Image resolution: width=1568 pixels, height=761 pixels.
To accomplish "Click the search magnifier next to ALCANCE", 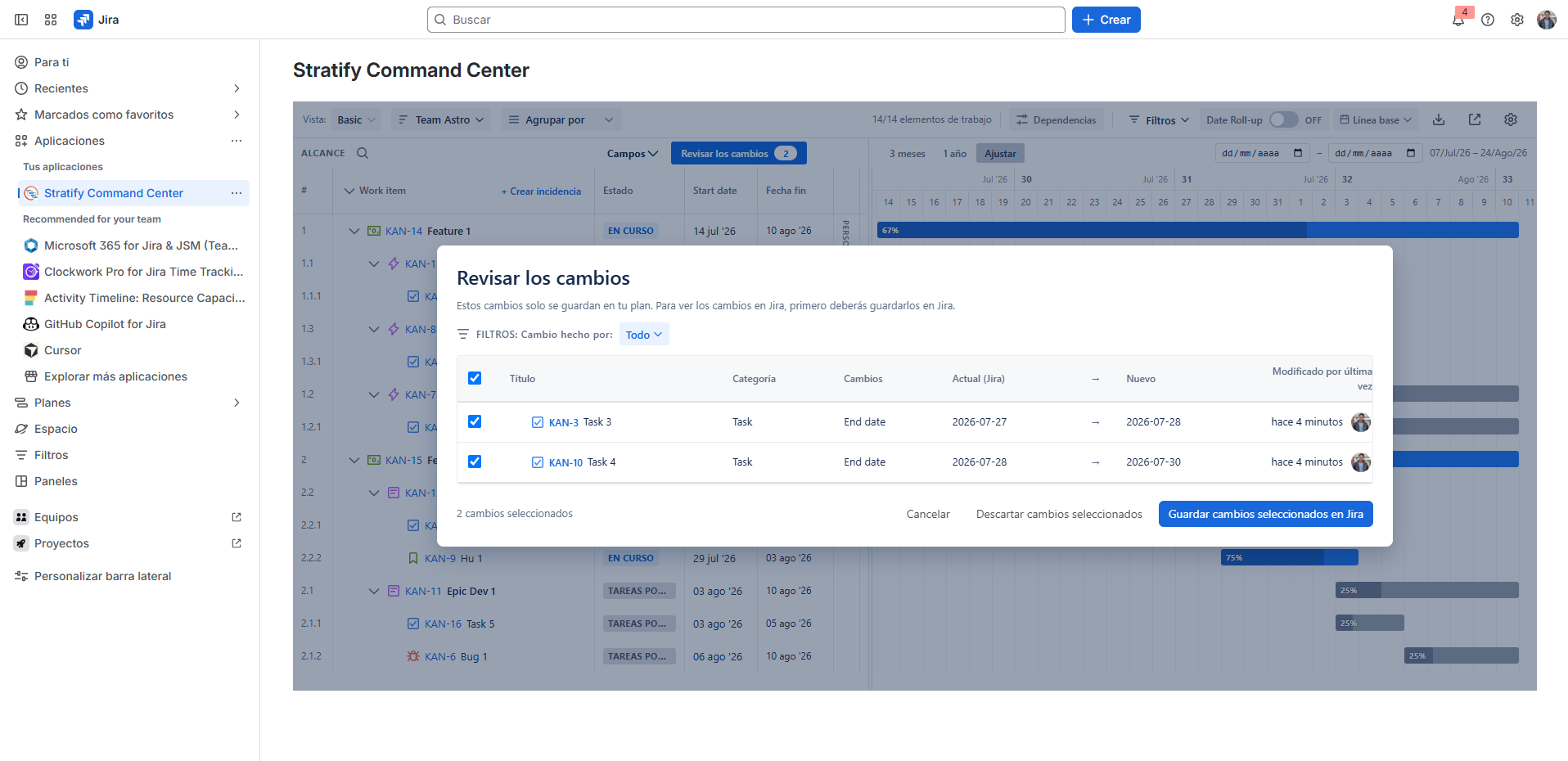I will click(x=363, y=153).
